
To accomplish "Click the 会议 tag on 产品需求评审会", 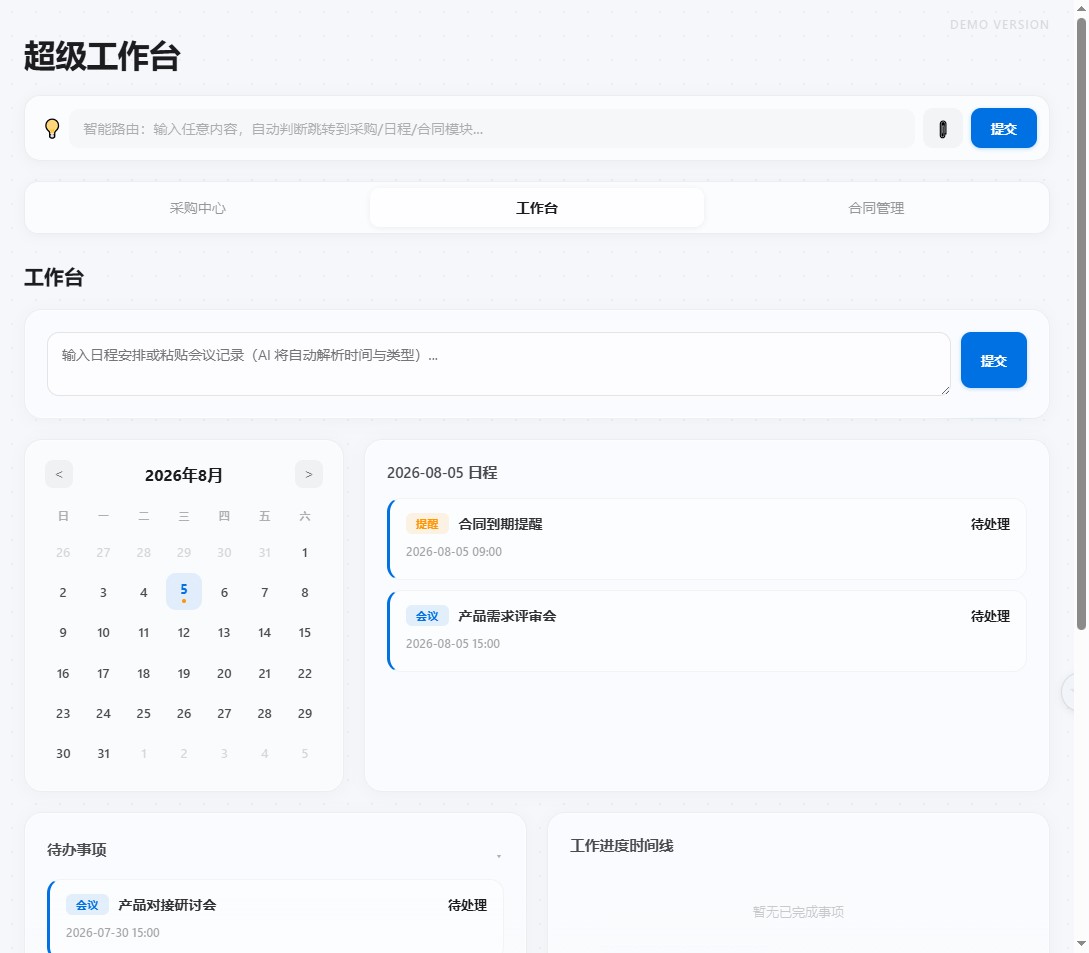I will point(427,616).
